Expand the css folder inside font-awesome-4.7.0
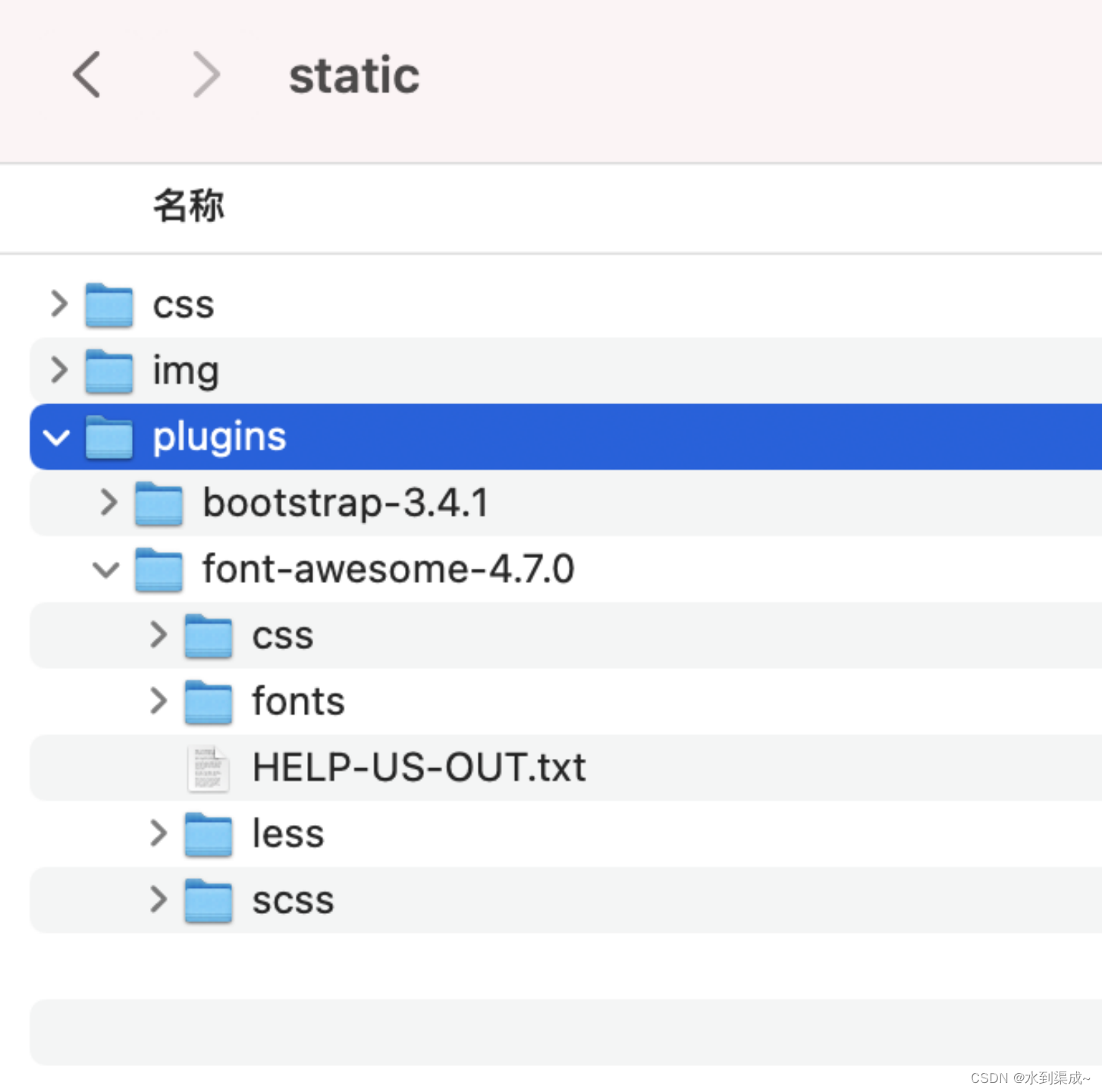Viewport: 1102px width, 1092px height. 159,634
